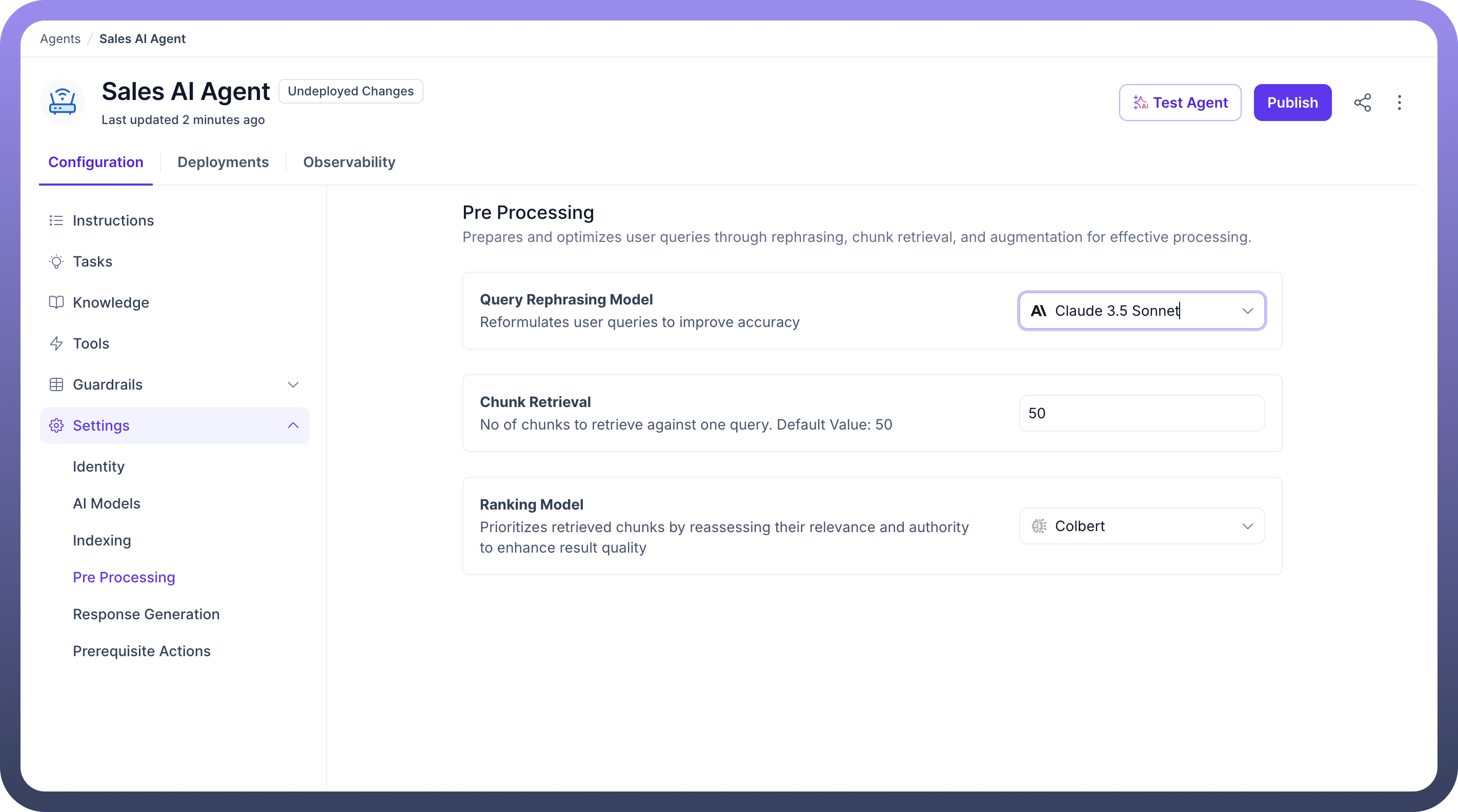This screenshot has height=812, width=1458.
Task: Open Response Generation settings
Action: (x=146, y=614)
